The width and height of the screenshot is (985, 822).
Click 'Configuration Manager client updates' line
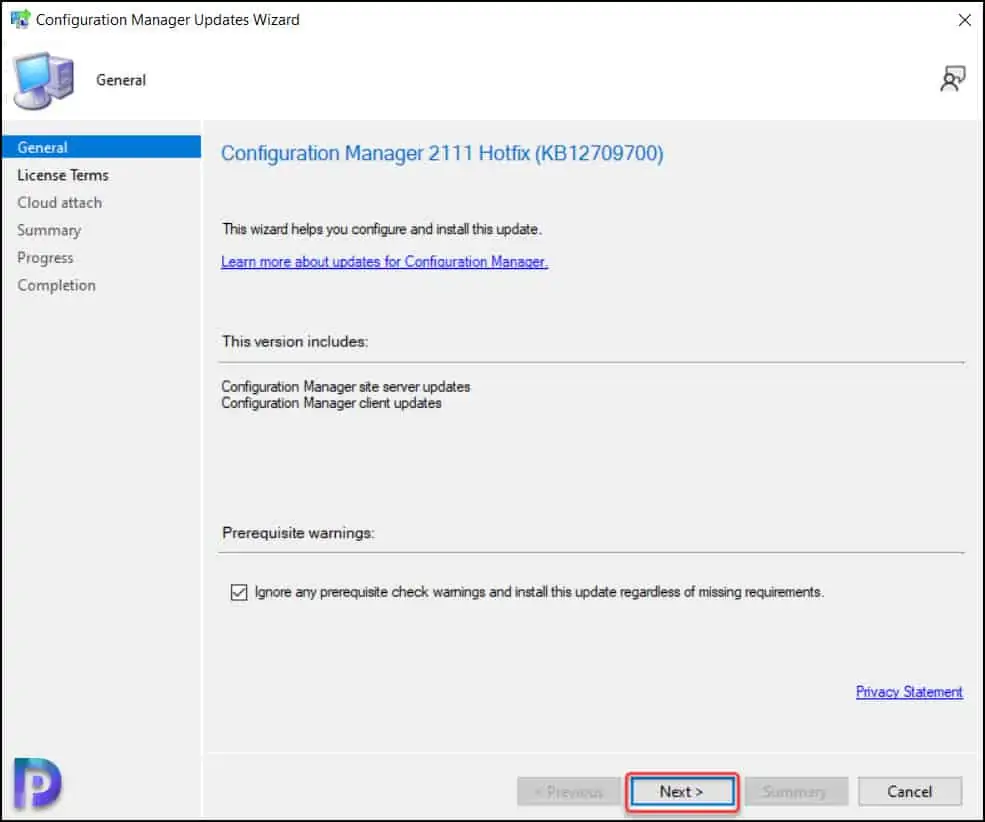click(331, 403)
